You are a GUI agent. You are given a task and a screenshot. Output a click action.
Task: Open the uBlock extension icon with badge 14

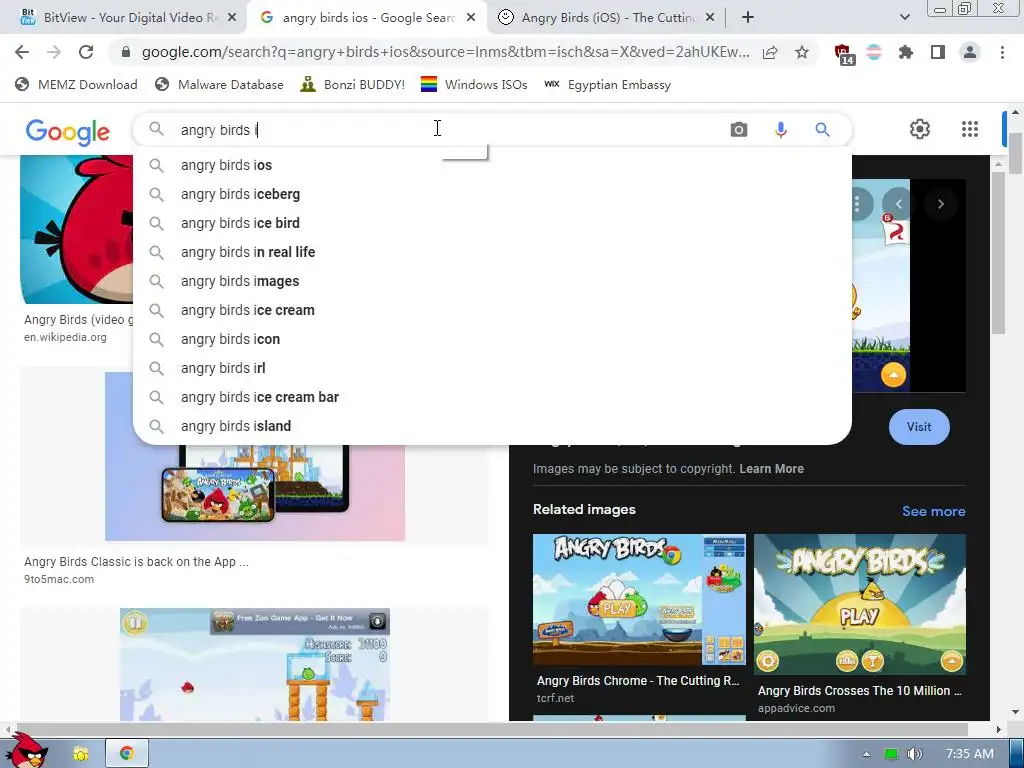click(844, 54)
